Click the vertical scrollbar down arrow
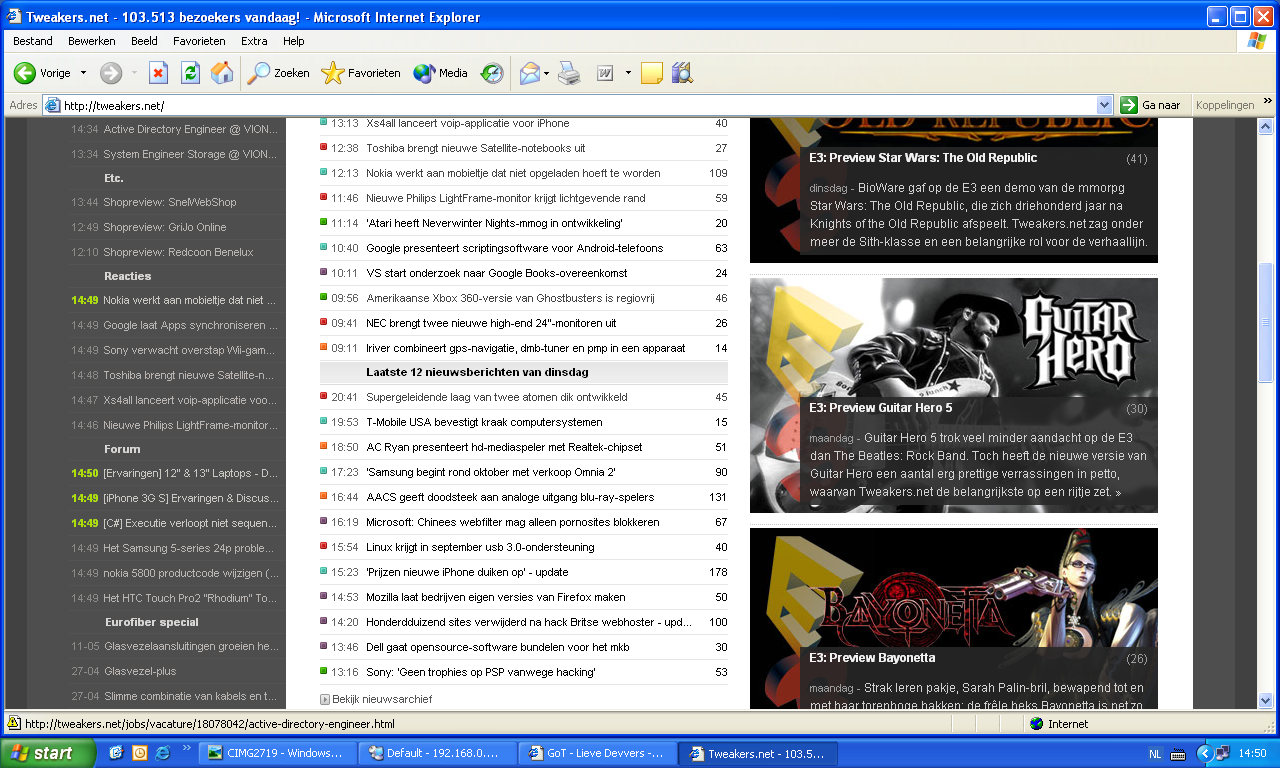 pos(1265,700)
